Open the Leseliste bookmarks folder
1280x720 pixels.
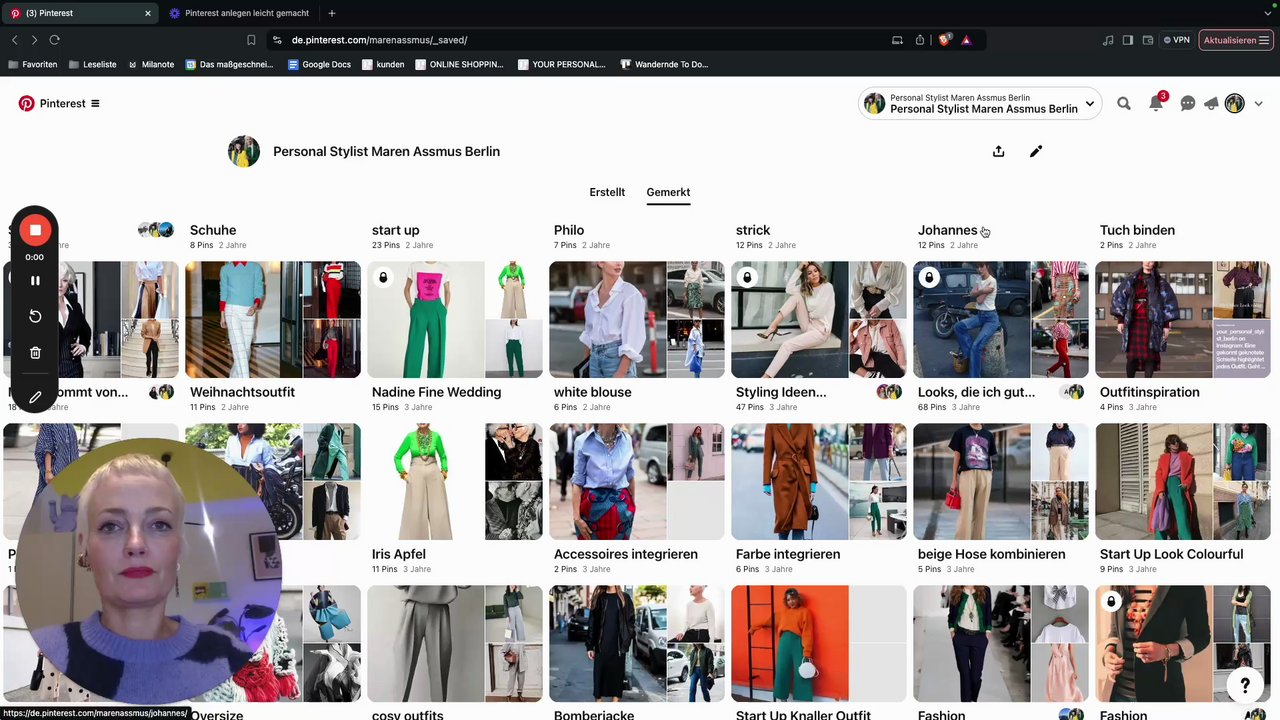92,64
